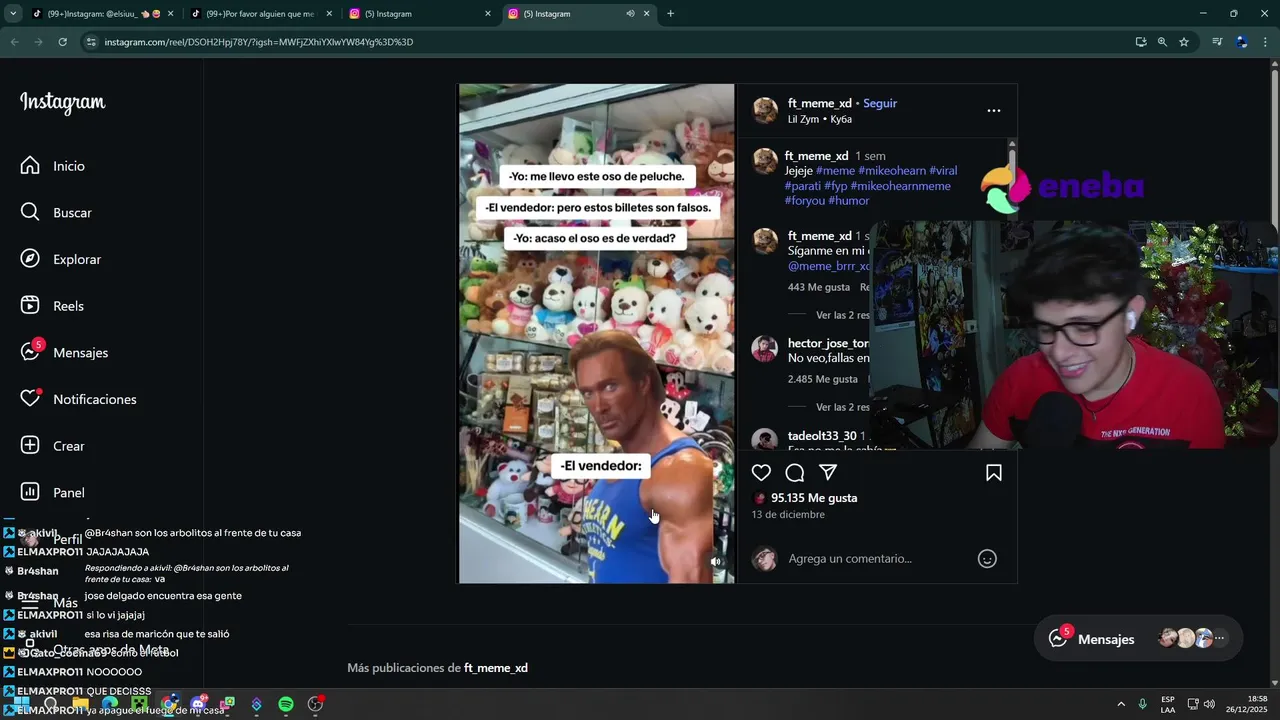View who liked: 95.135 Me gusta
This screenshot has height=720, width=1280.
814,498
